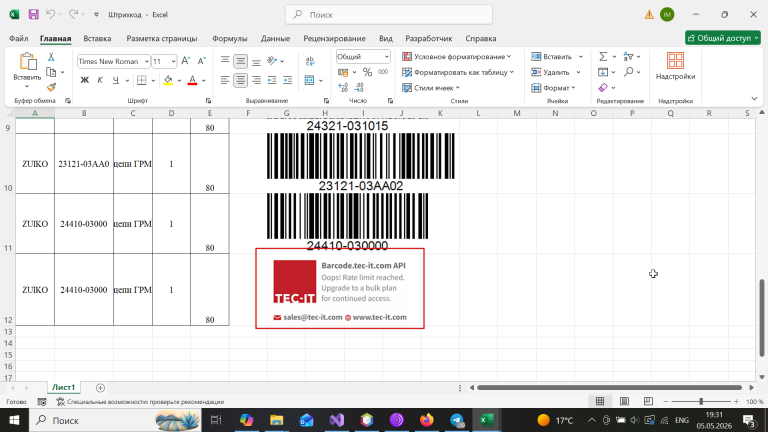Open the Формат cells dropdown
Screen dimensions: 768x432
tap(553, 88)
